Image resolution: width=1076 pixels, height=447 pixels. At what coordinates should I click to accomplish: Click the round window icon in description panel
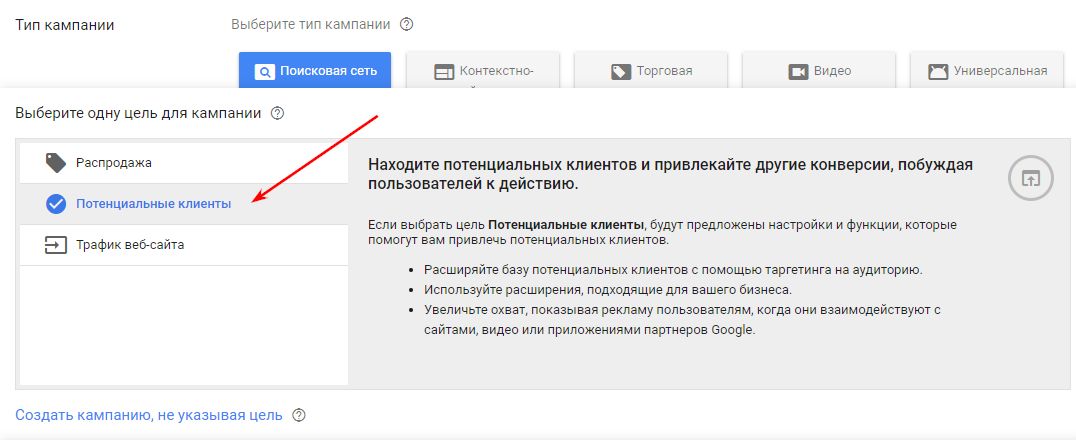(x=1030, y=179)
